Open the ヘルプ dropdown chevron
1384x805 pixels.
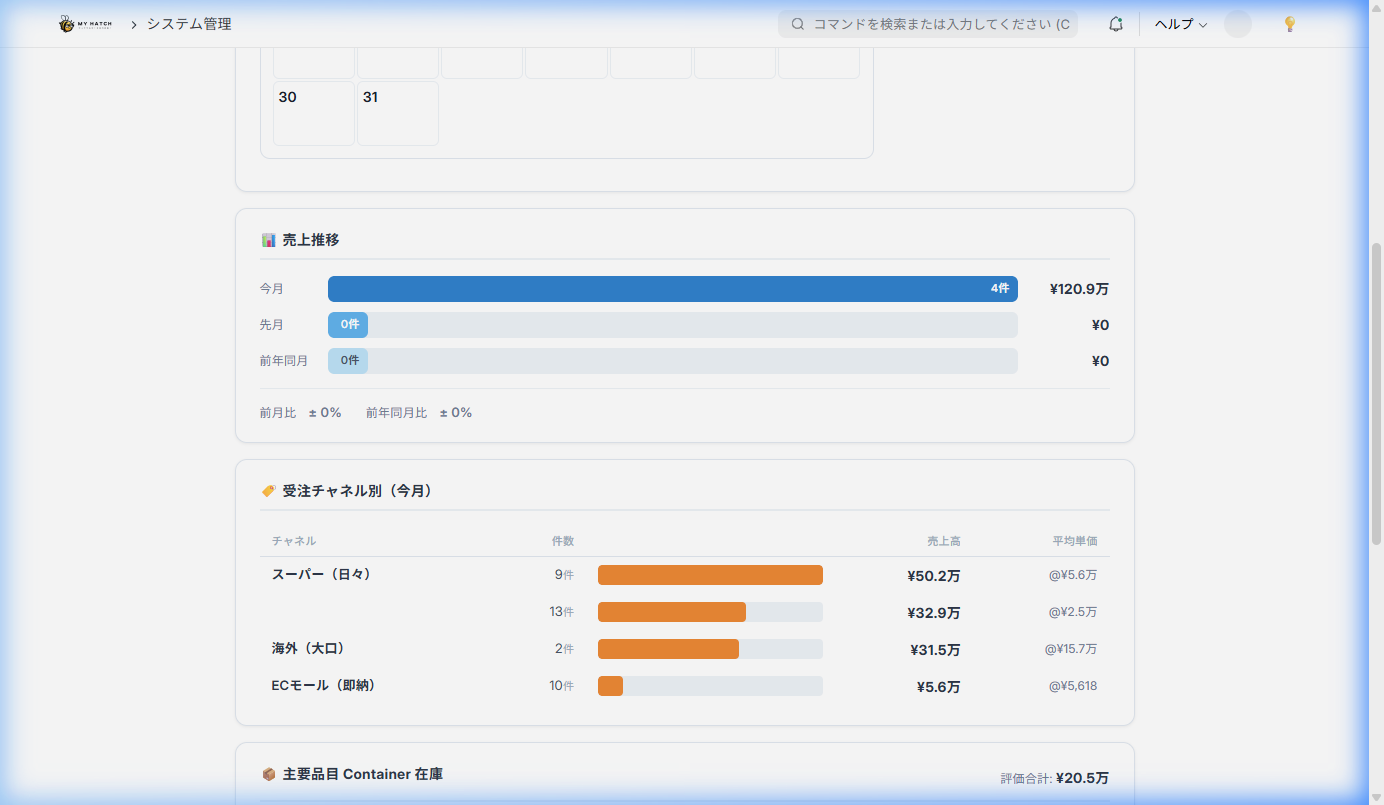coord(1201,24)
